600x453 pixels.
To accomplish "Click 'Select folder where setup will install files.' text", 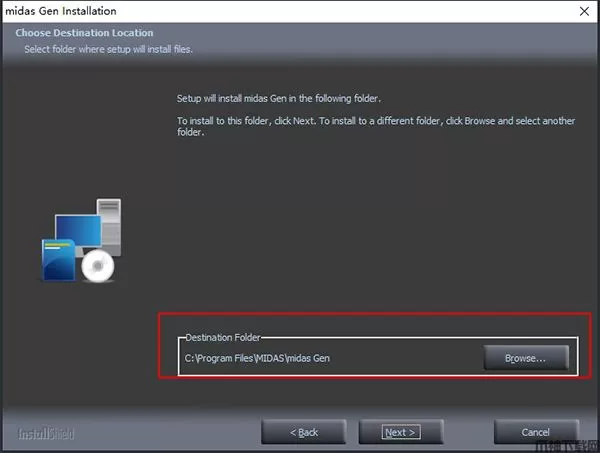I will click(x=108, y=49).
